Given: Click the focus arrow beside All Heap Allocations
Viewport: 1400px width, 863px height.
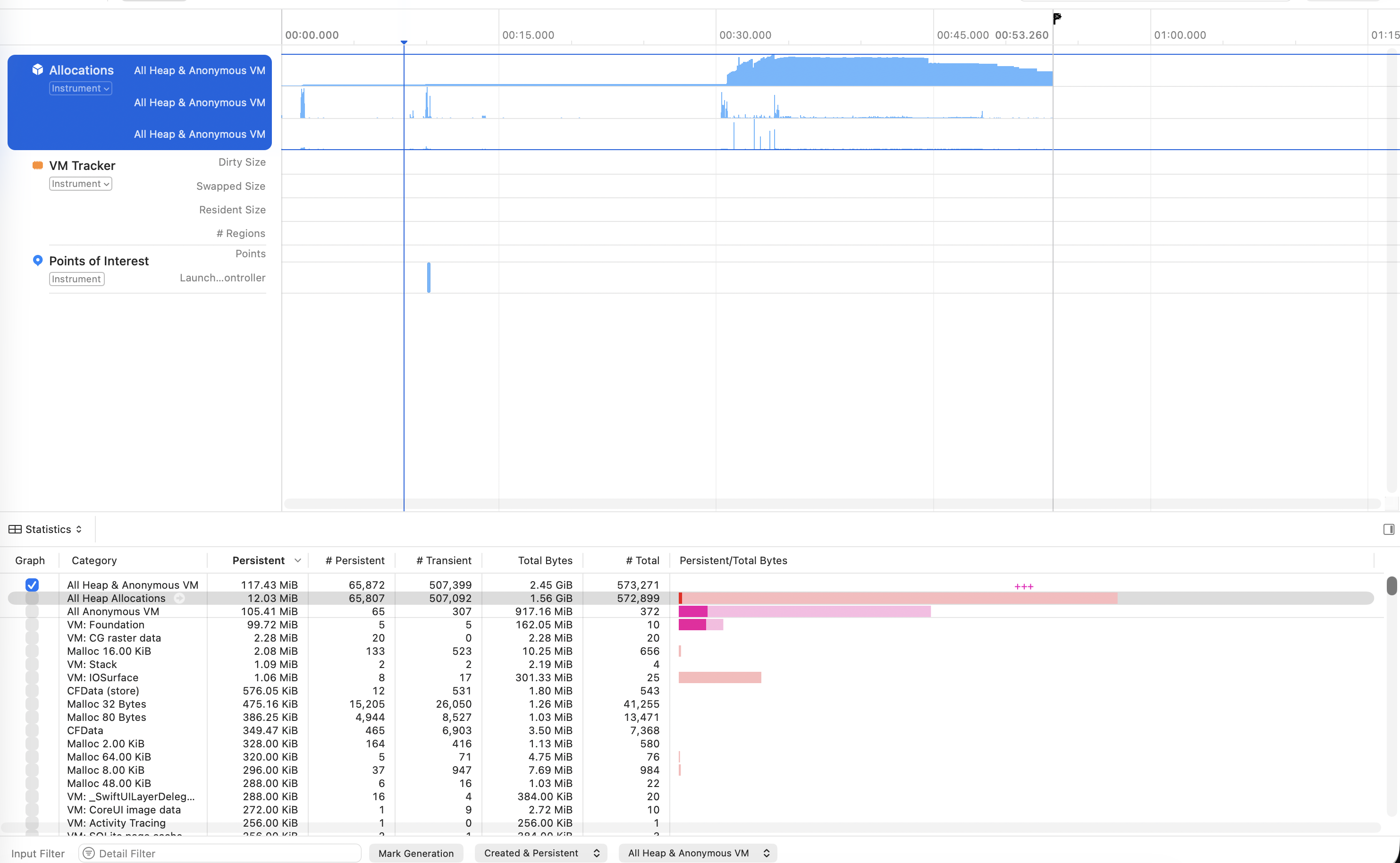Looking at the screenshot, I should (179, 598).
